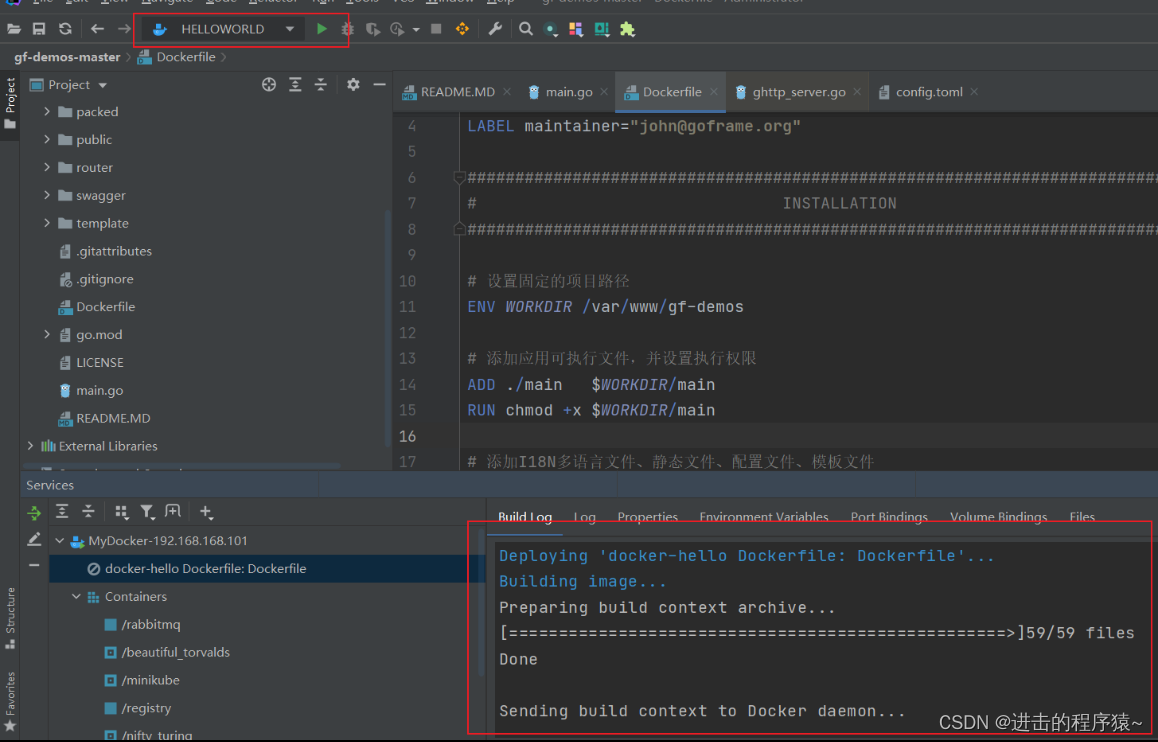Open the Project view dropdown
This screenshot has height=742, width=1158.
(103, 85)
